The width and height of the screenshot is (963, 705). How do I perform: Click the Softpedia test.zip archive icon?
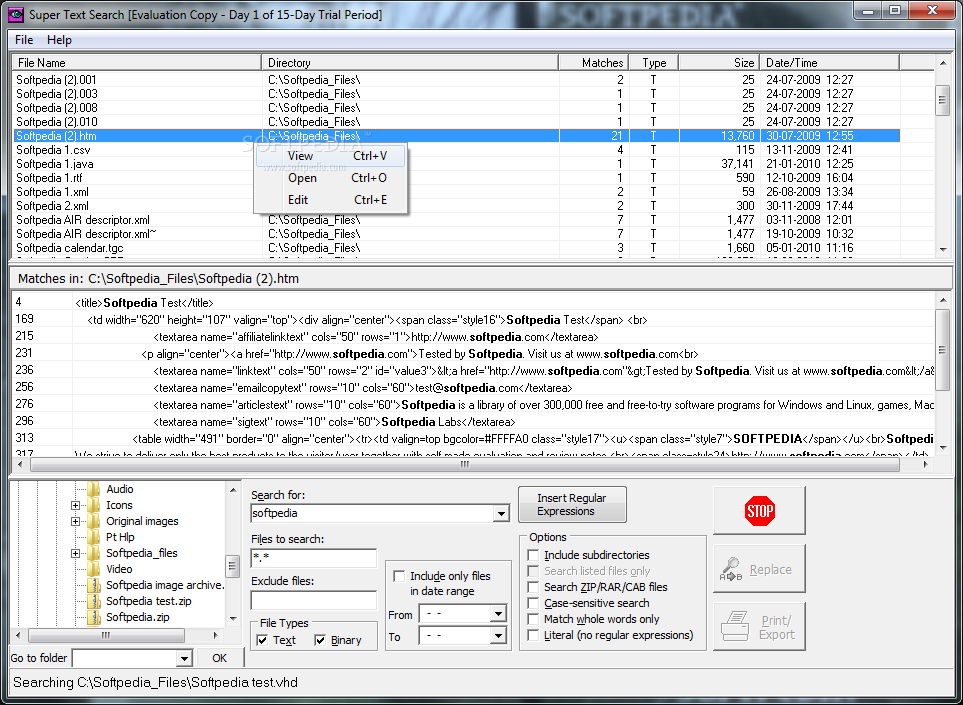tap(94, 601)
